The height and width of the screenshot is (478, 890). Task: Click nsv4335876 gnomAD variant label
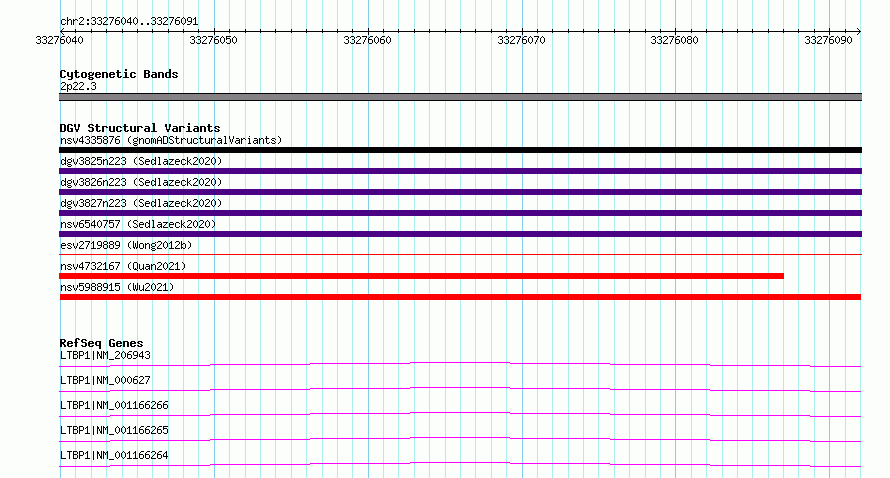click(x=171, y=140)
